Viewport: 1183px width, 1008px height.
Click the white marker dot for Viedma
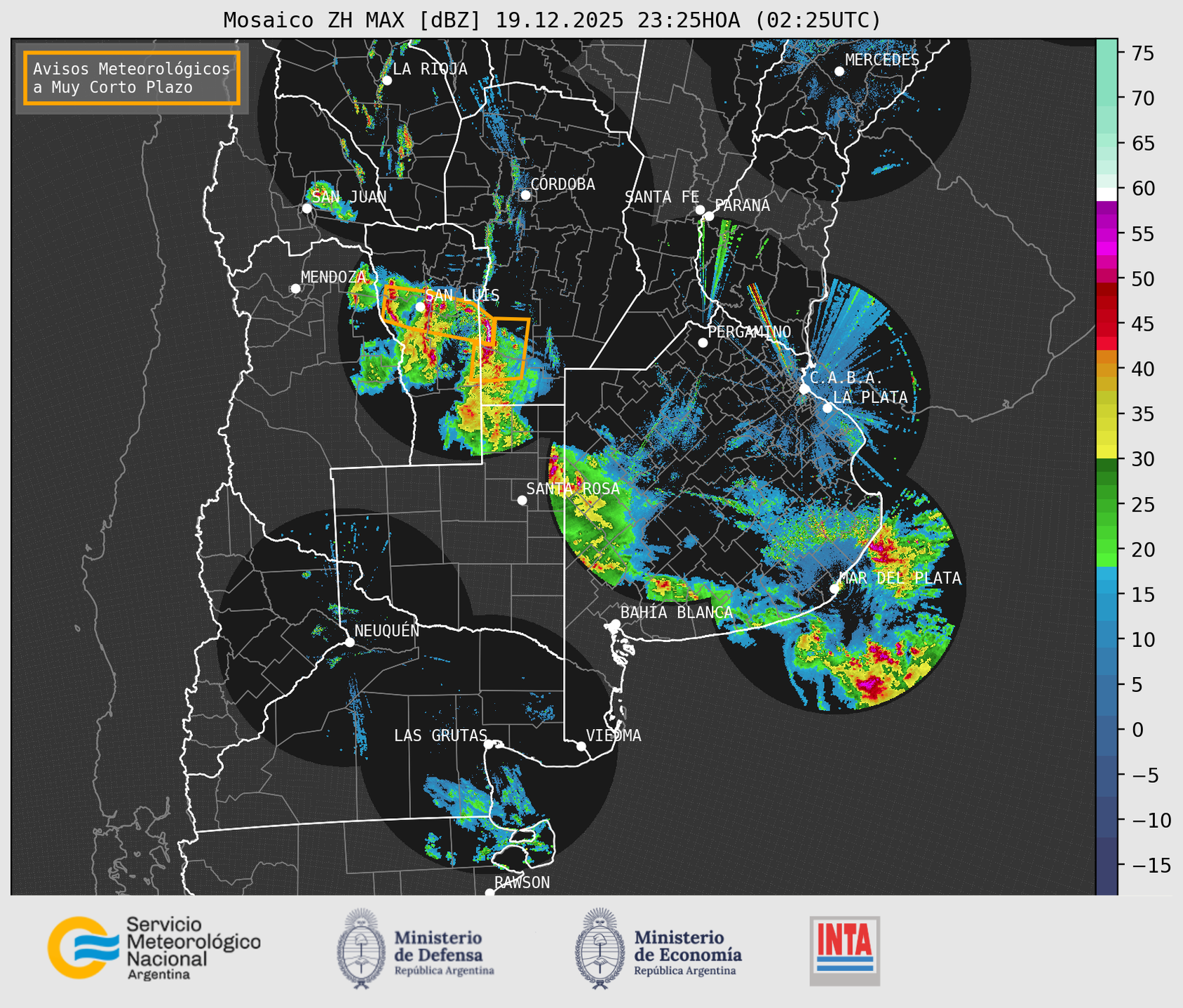581,746
